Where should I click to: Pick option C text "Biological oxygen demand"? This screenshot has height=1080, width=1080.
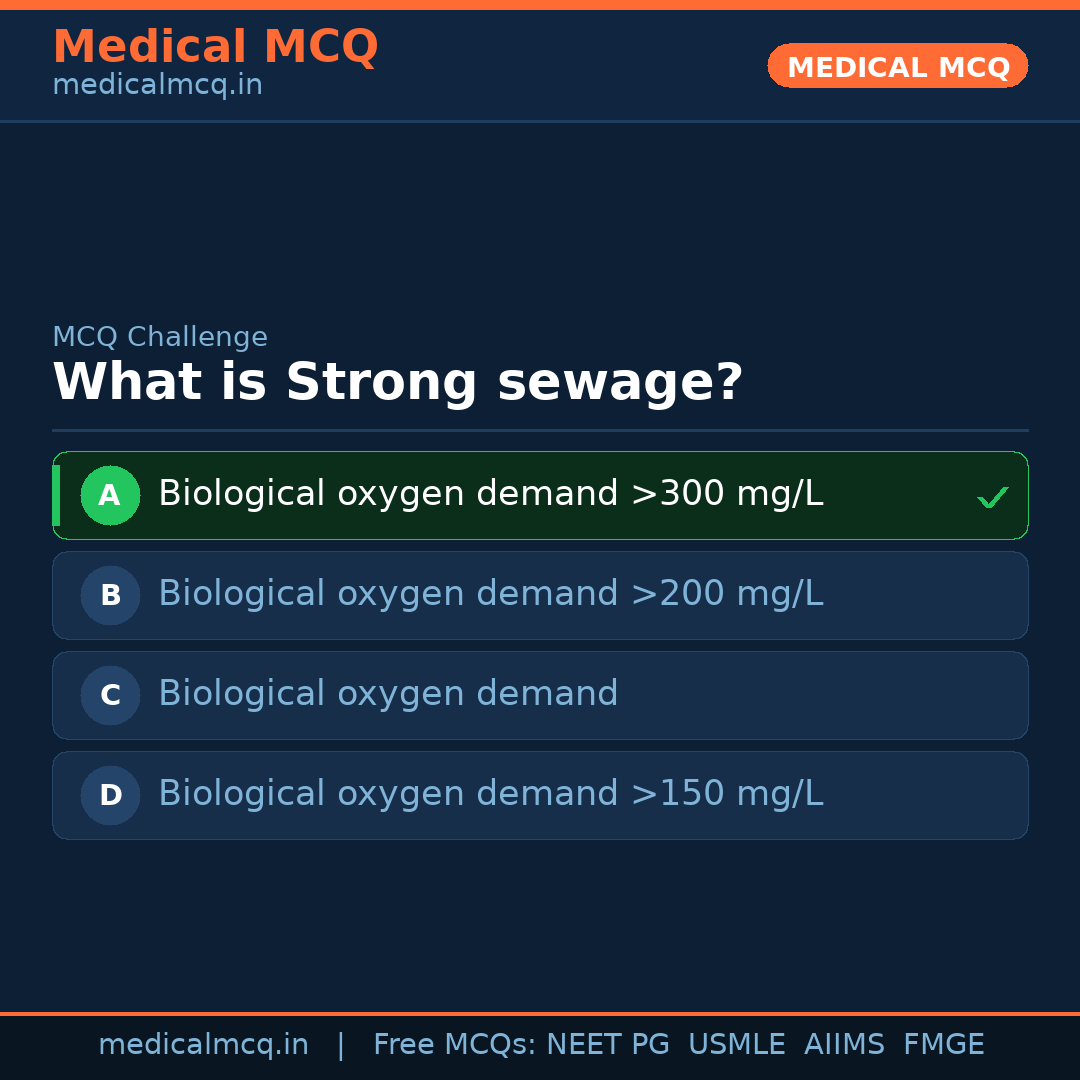(388, 694)
